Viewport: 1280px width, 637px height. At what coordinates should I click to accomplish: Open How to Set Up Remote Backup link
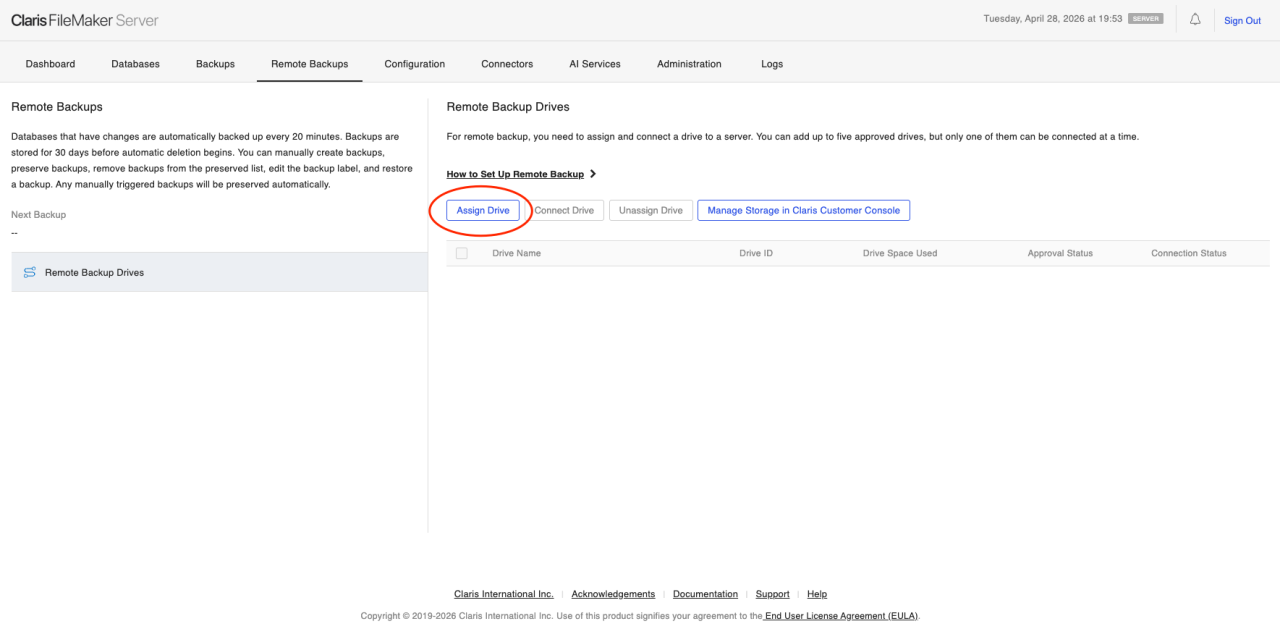tap(515, 174)
